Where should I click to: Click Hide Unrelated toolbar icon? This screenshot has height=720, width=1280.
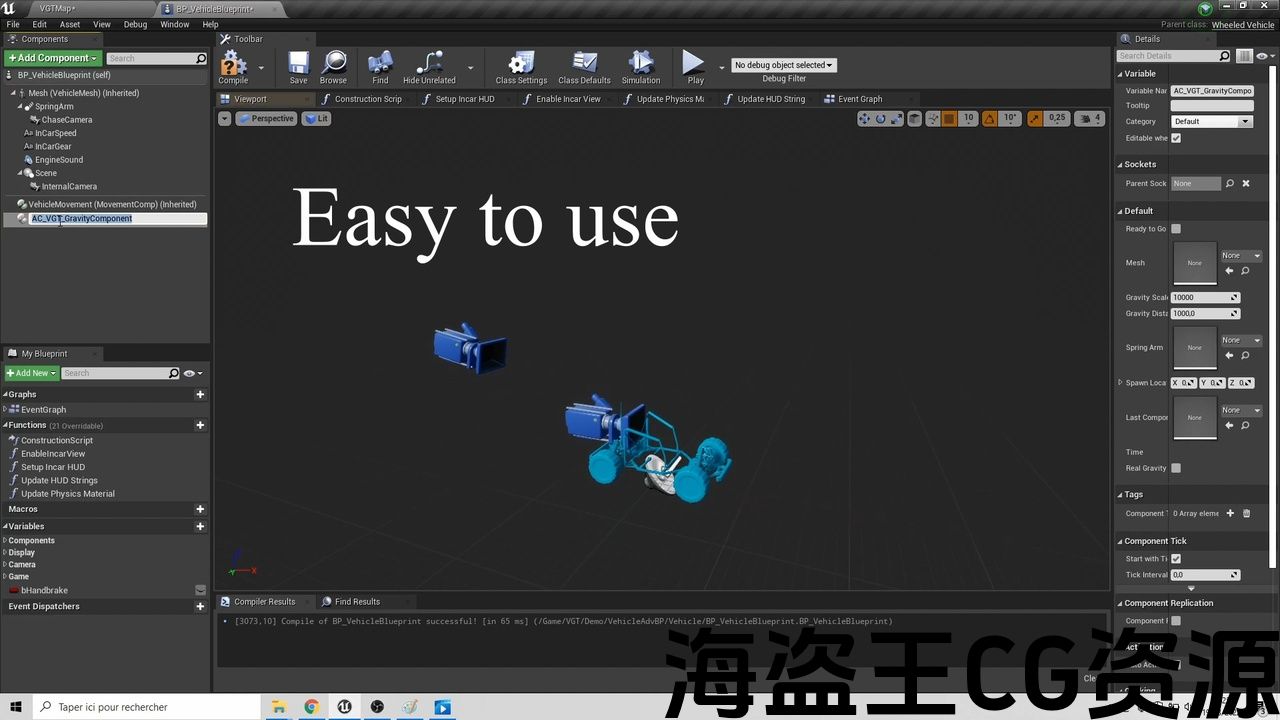[429, 66]
